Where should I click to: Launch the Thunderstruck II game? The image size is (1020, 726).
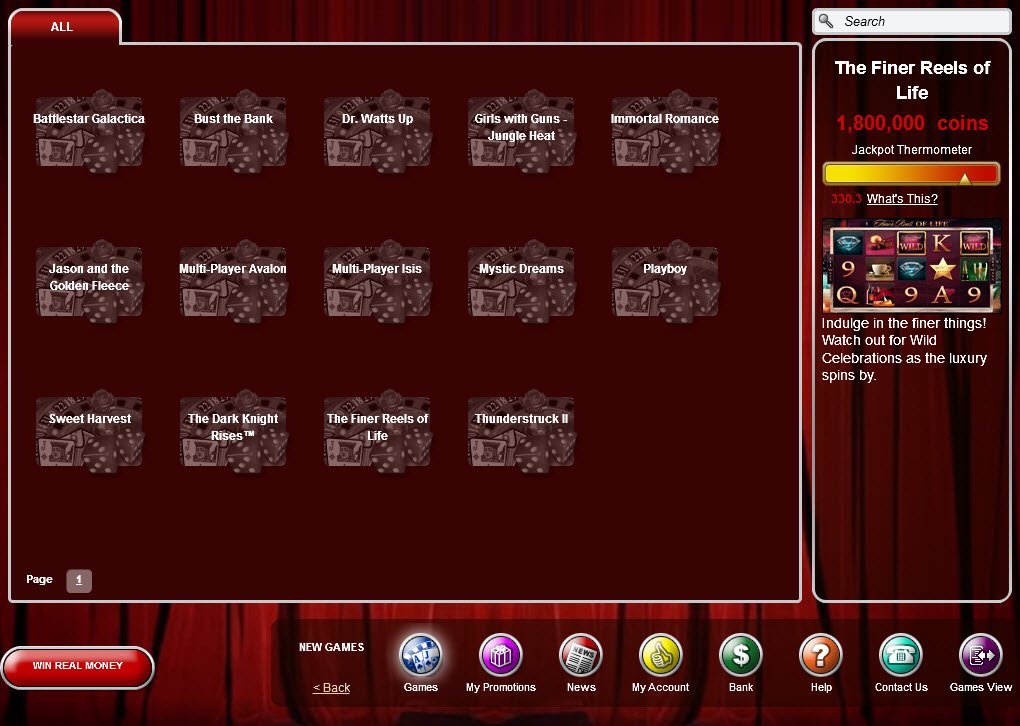click(521, 432)
